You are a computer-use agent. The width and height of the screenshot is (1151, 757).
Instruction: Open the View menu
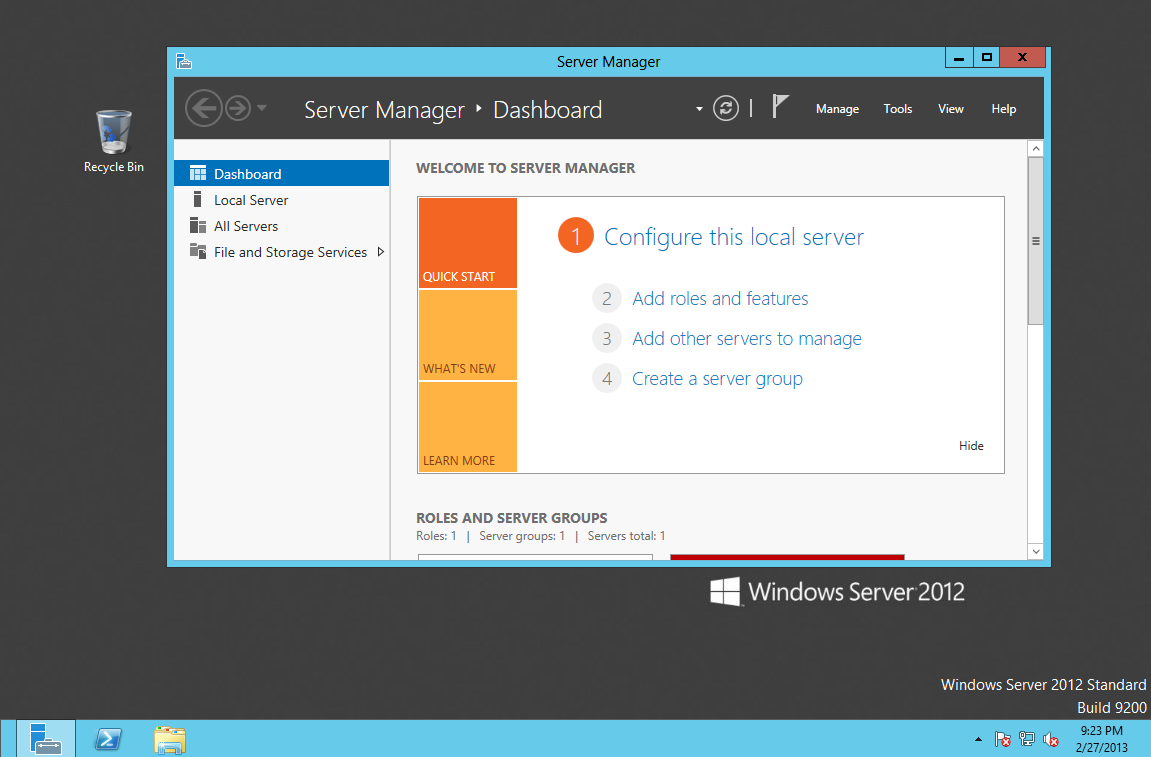(x=951, y=109)
